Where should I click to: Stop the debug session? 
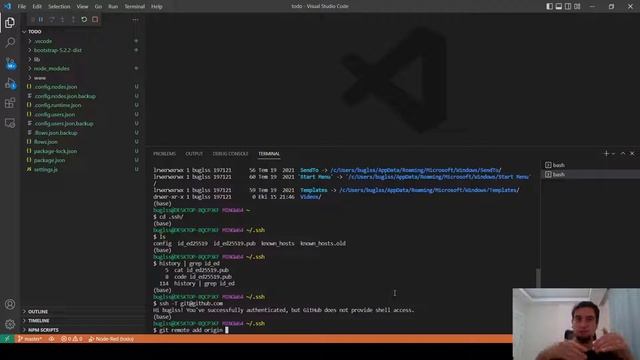(95, 20)
